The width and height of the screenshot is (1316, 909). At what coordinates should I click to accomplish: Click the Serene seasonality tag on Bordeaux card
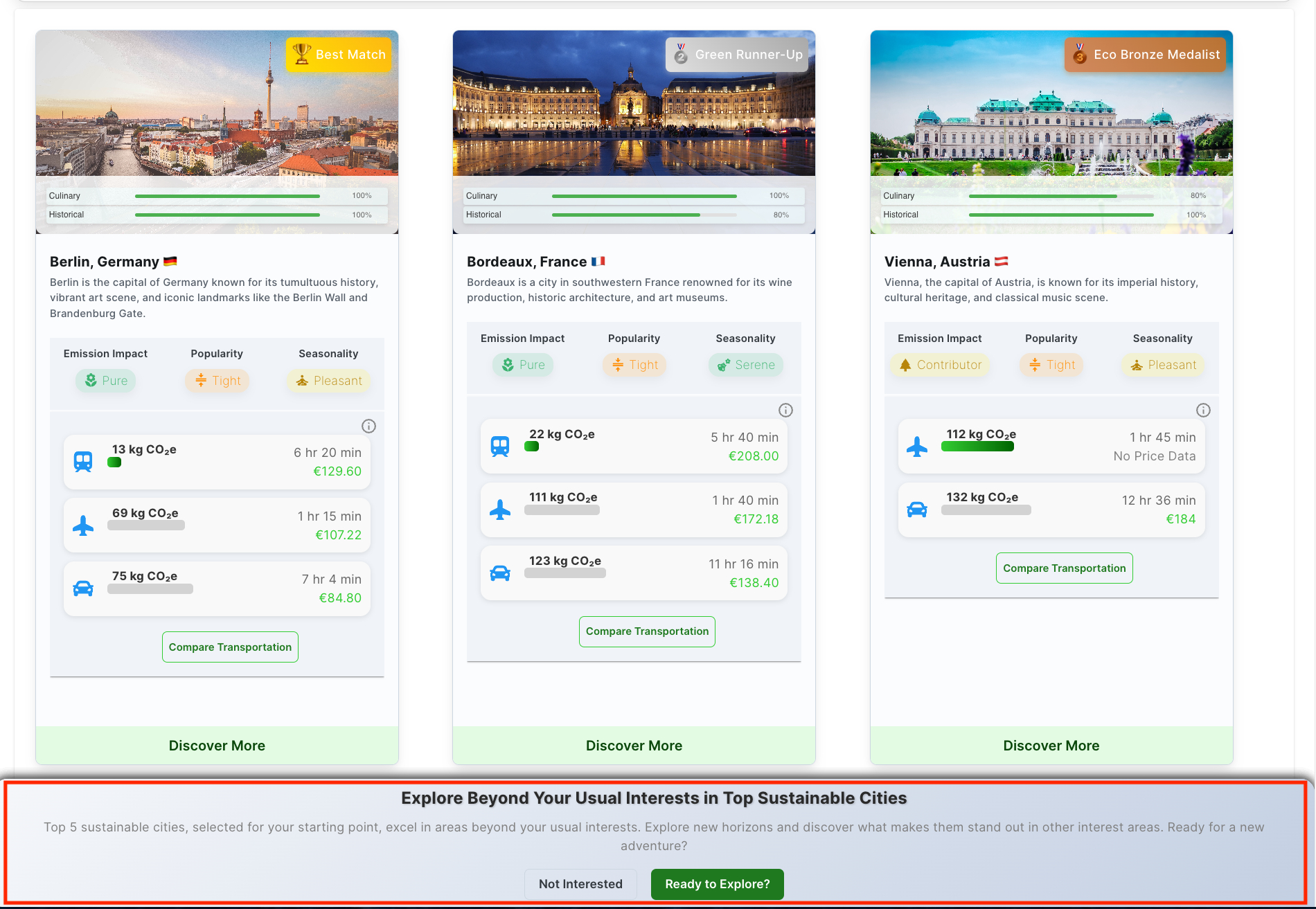click(x=746, y=365)
